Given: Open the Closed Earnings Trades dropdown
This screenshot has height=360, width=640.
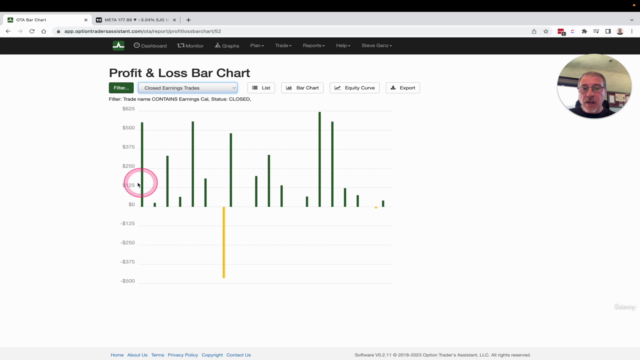Looking at the screenshot, I should click(x=188, y=88).
